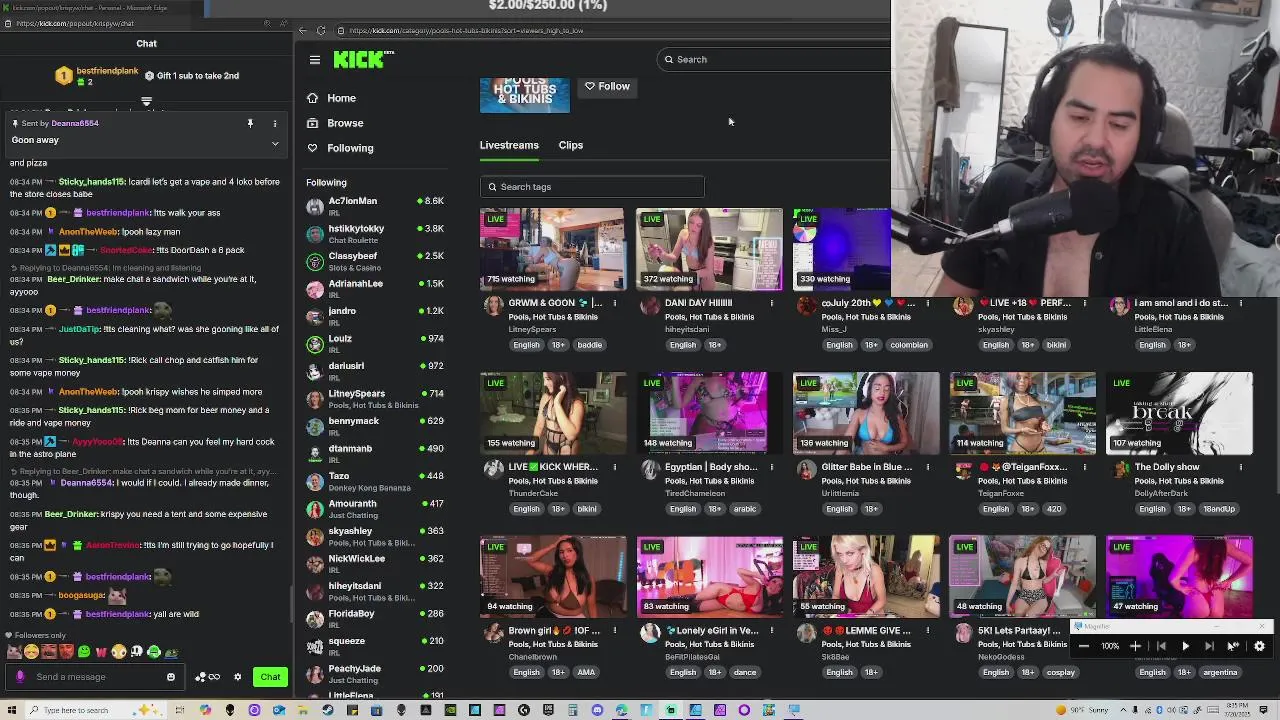Open the LitneySpears channel name link

532,329
